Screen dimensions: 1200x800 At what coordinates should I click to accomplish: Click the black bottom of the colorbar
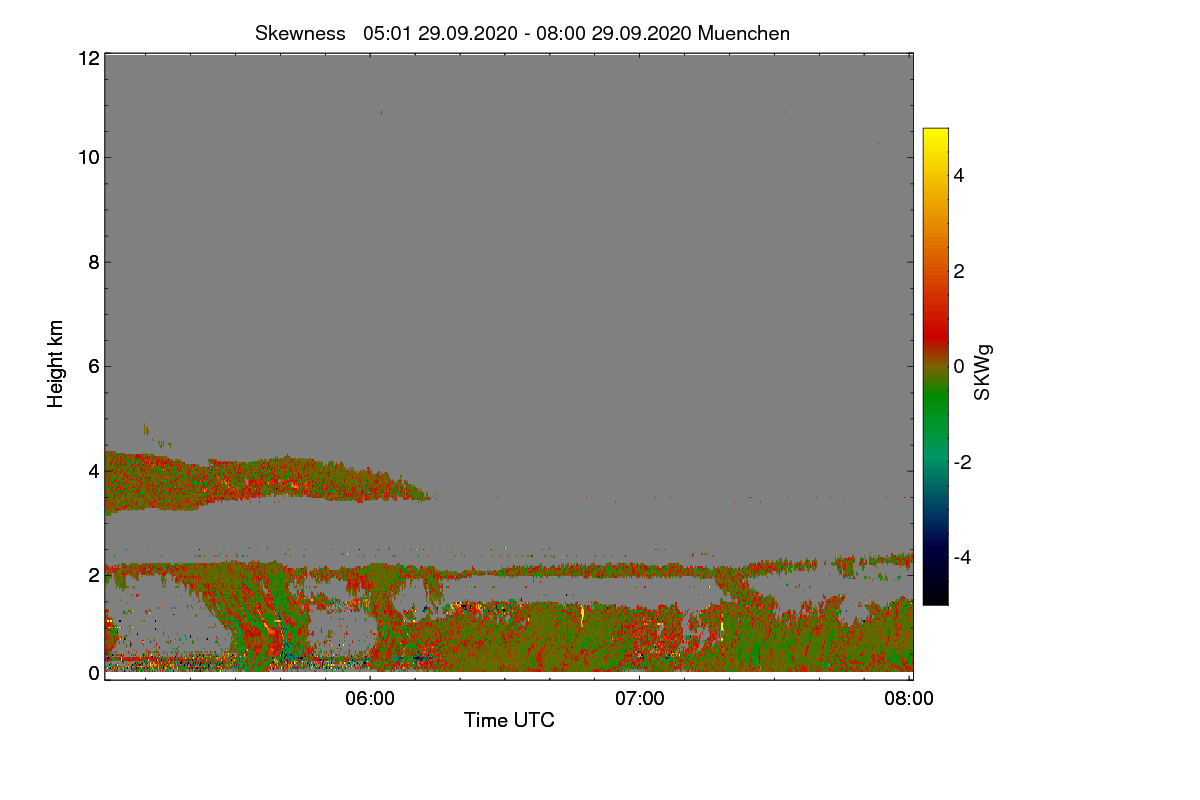pyautogui.click(x=935, y=596)
